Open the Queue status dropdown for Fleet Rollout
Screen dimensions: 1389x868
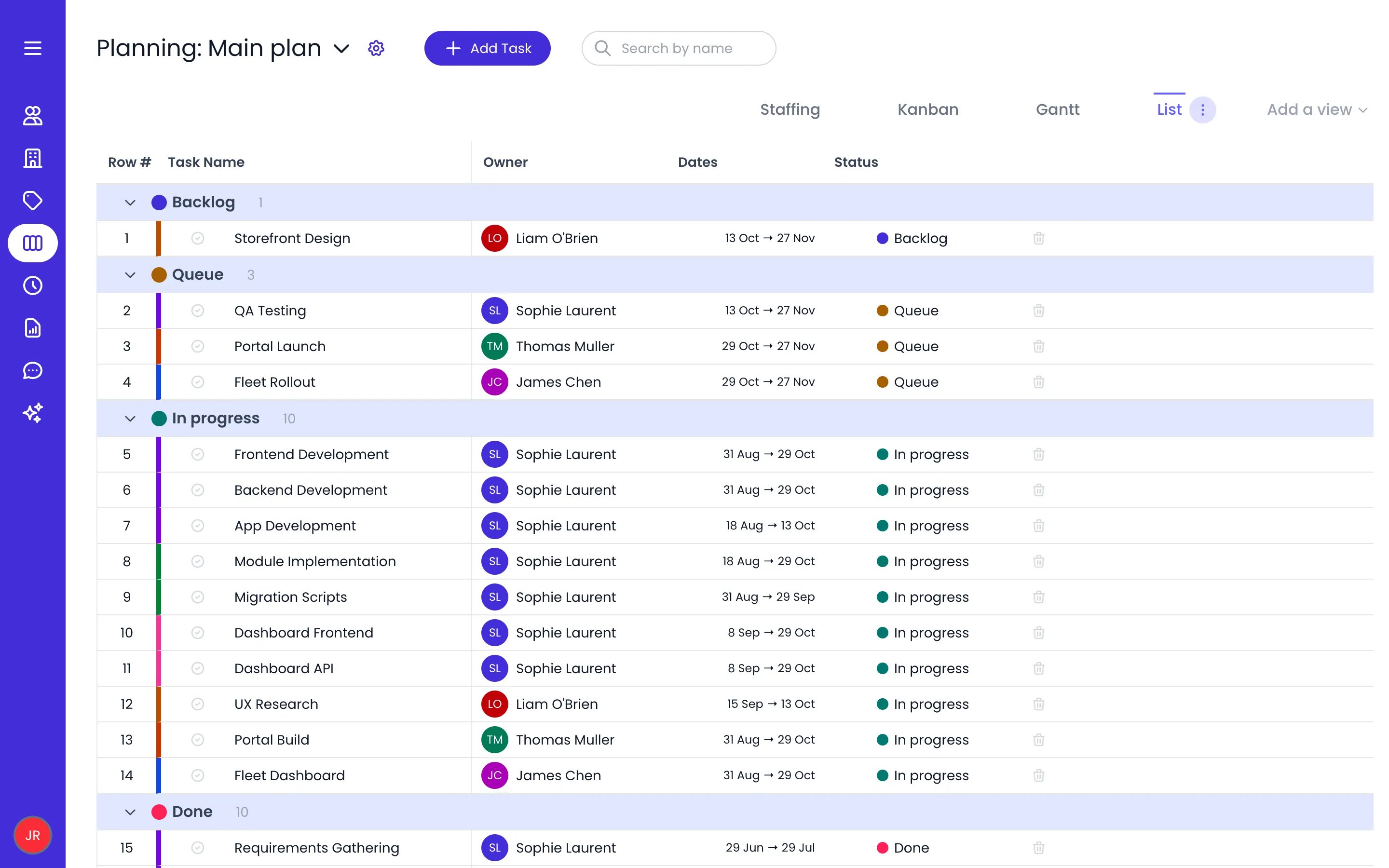point(908,382)
